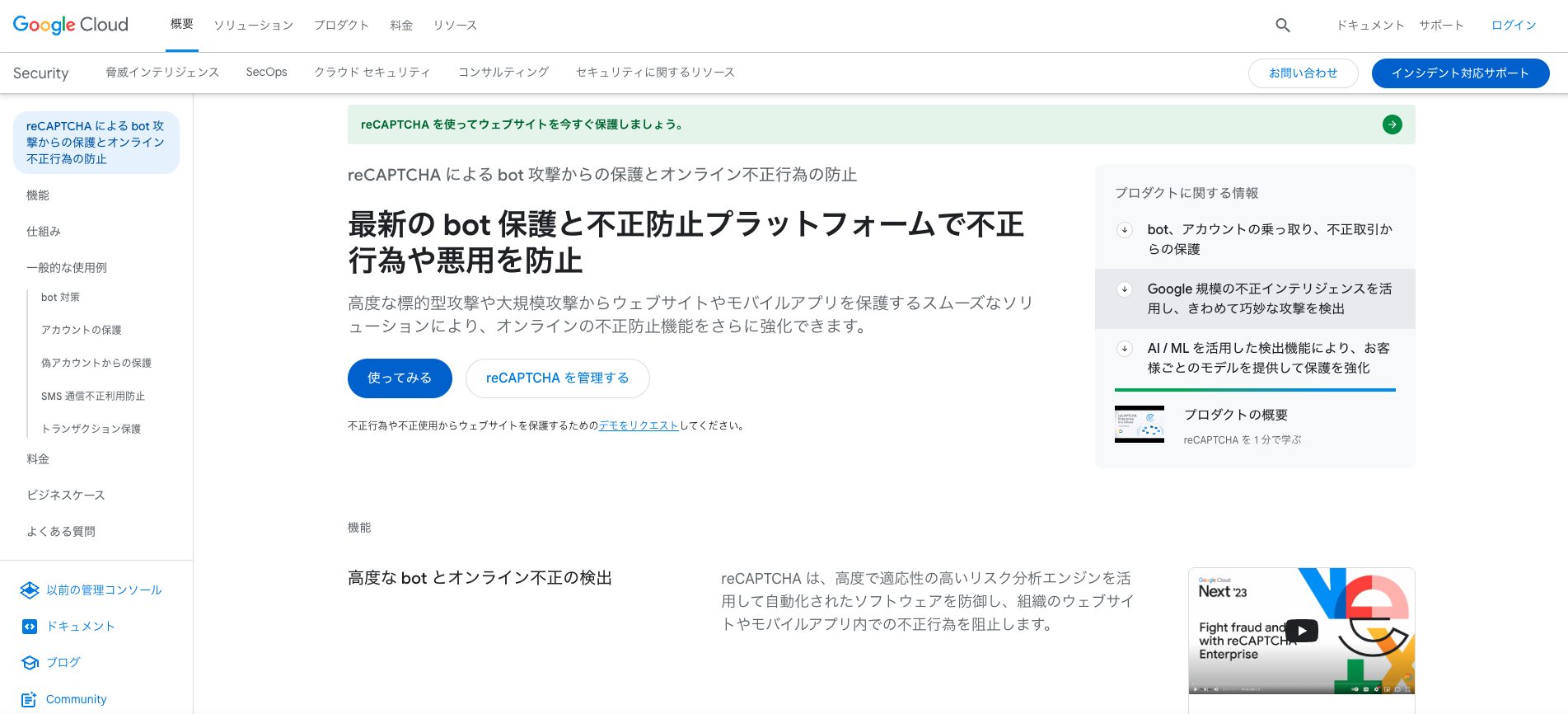Open the ソリューション menu
Image resolution: width=1568 pixels, height=714 pixels.
(254, 26)
